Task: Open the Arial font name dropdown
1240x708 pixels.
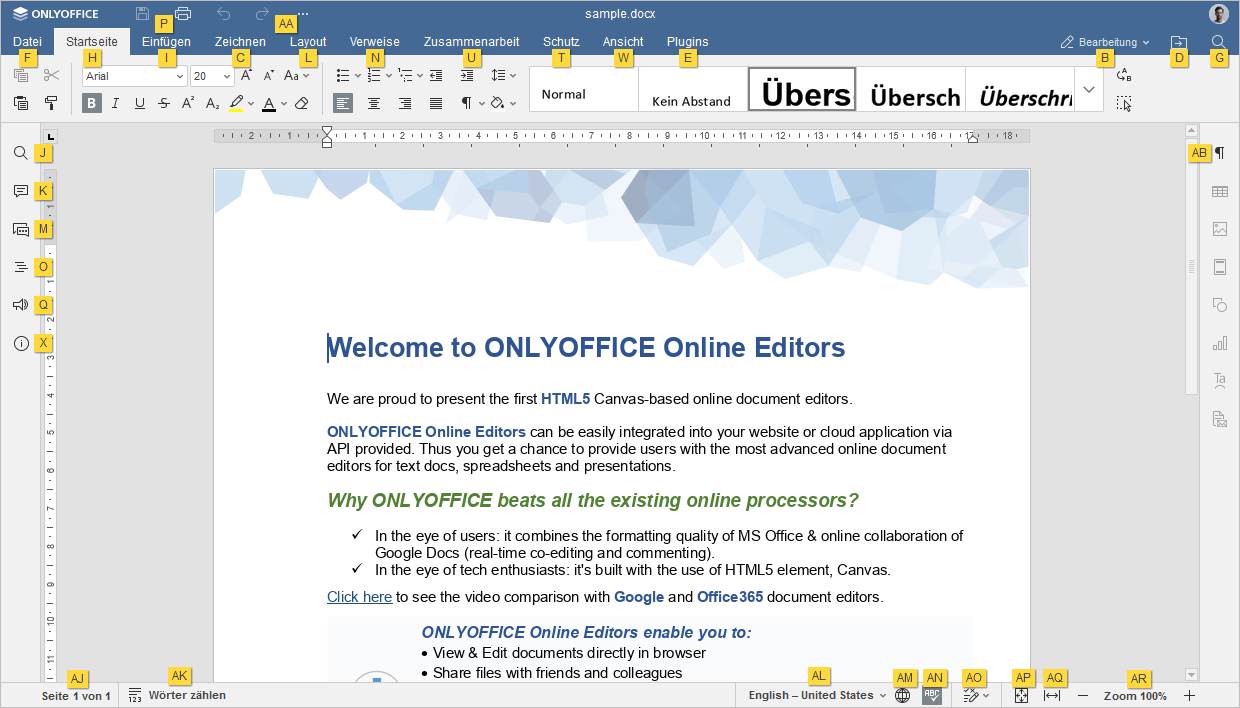Action: click(135, 76)
